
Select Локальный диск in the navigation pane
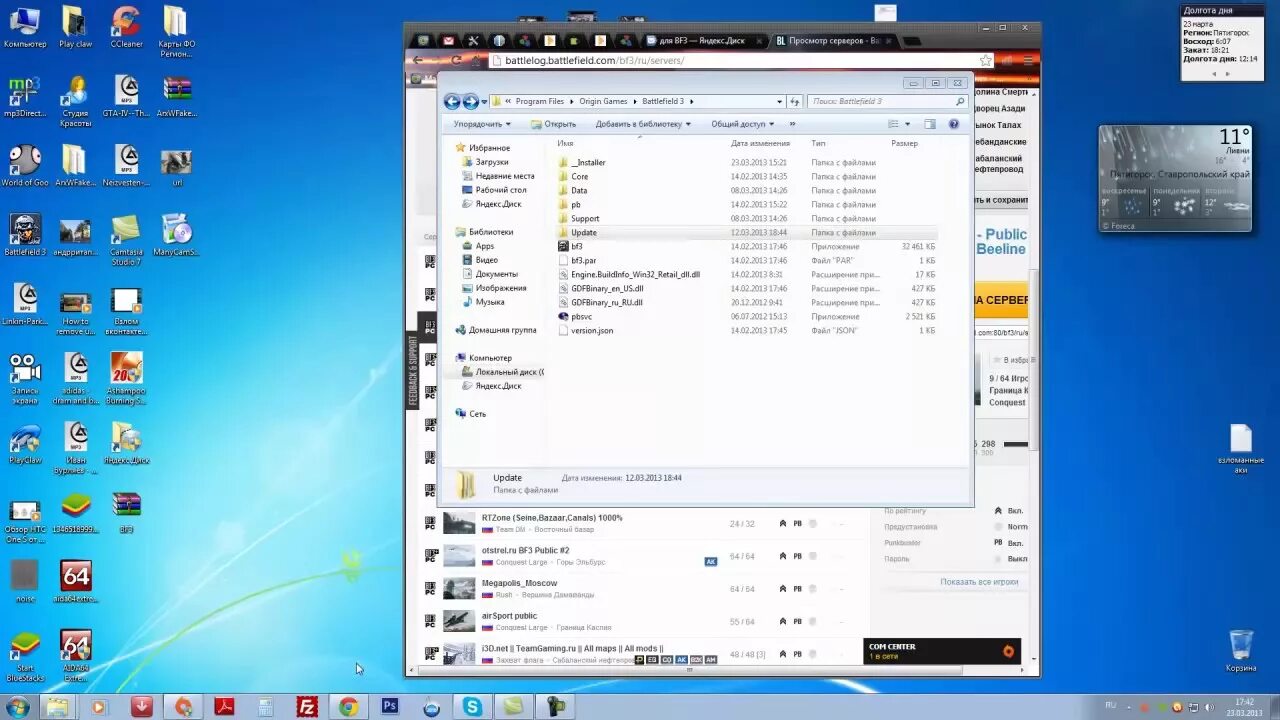click(502, 372)
